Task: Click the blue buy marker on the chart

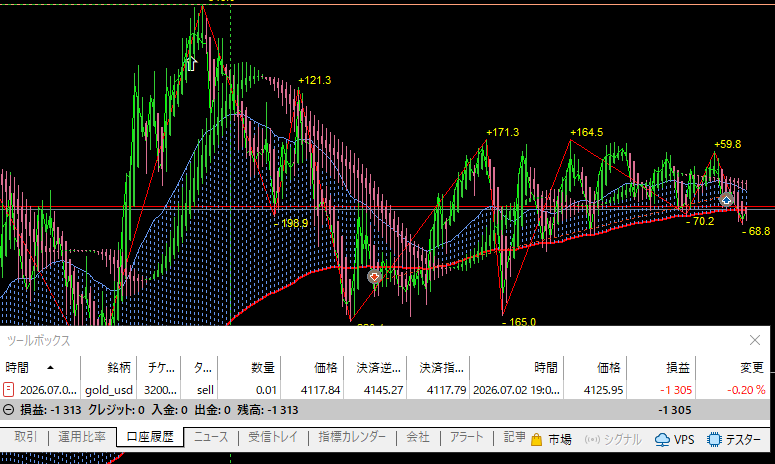Action: point(726,200)
